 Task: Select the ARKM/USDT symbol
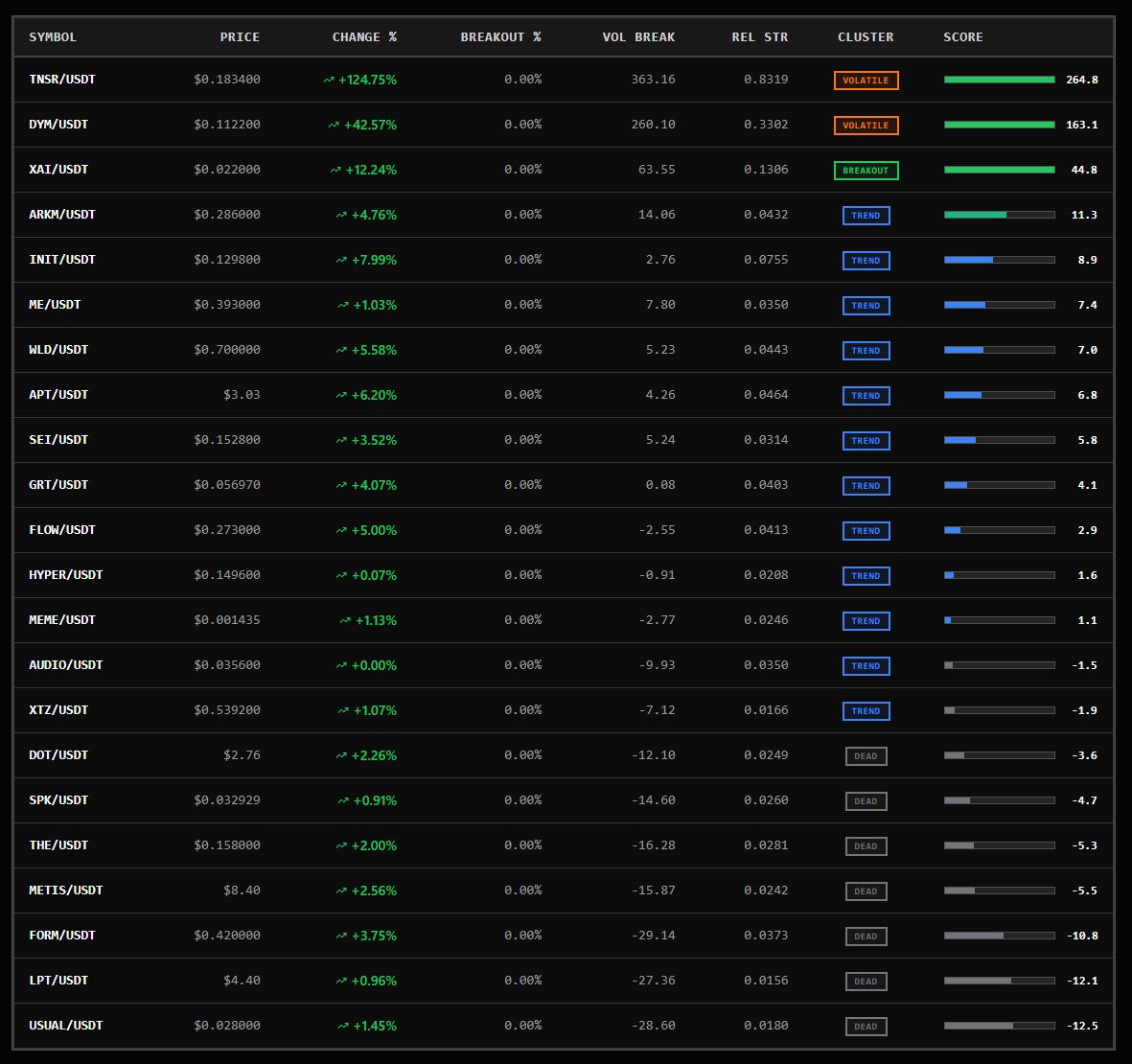point(62,215)
